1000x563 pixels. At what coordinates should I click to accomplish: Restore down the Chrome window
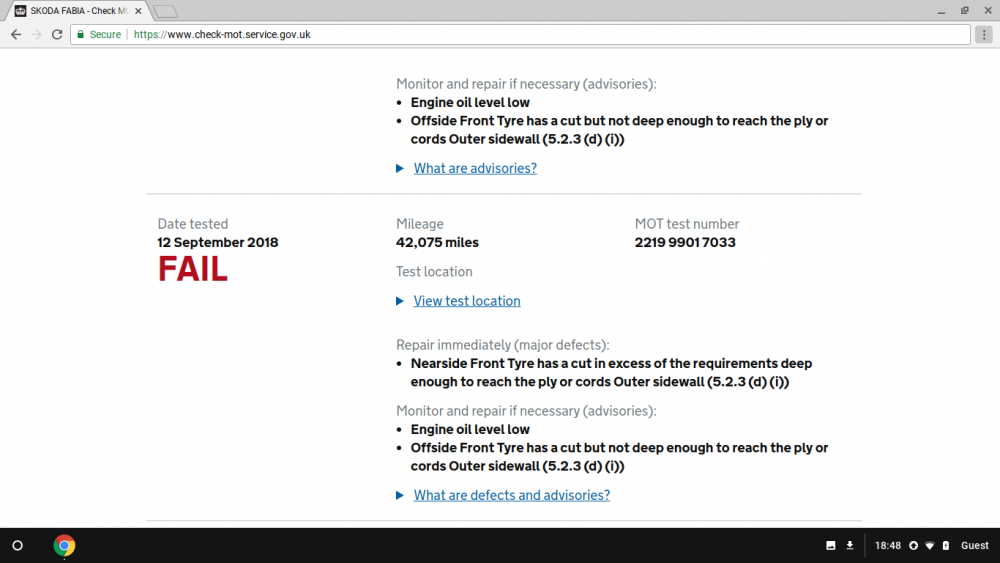point(965,11)
